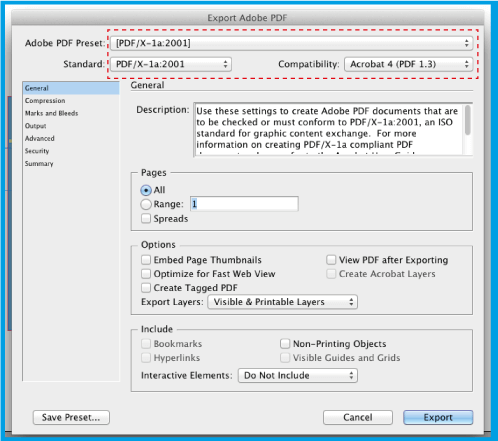Select the Range radio button
This screenshot has width=498, height=441.
click(x=146, y=204)
